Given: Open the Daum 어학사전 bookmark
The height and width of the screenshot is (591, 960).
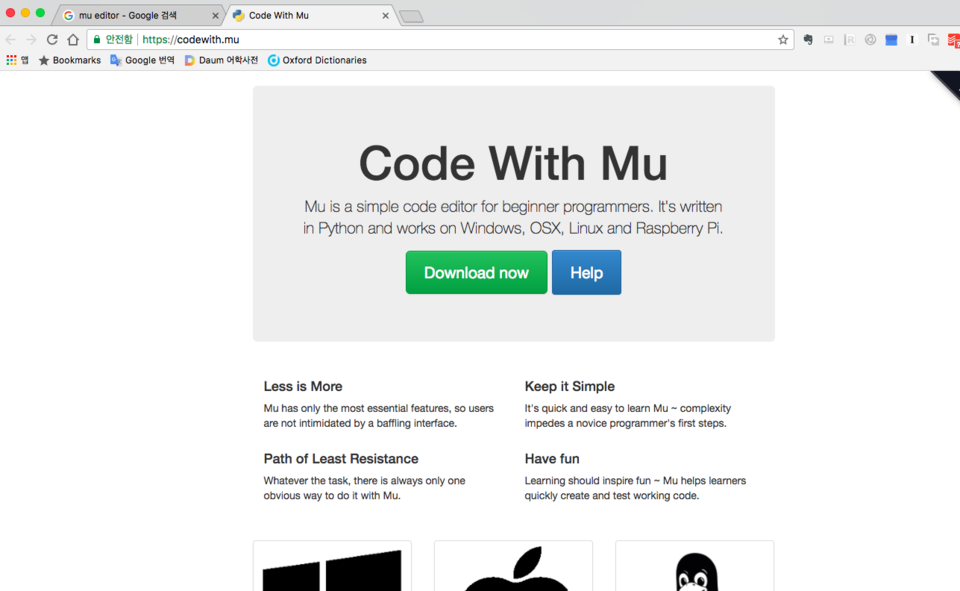Looking at the screenshot, I should coord(221,60).
